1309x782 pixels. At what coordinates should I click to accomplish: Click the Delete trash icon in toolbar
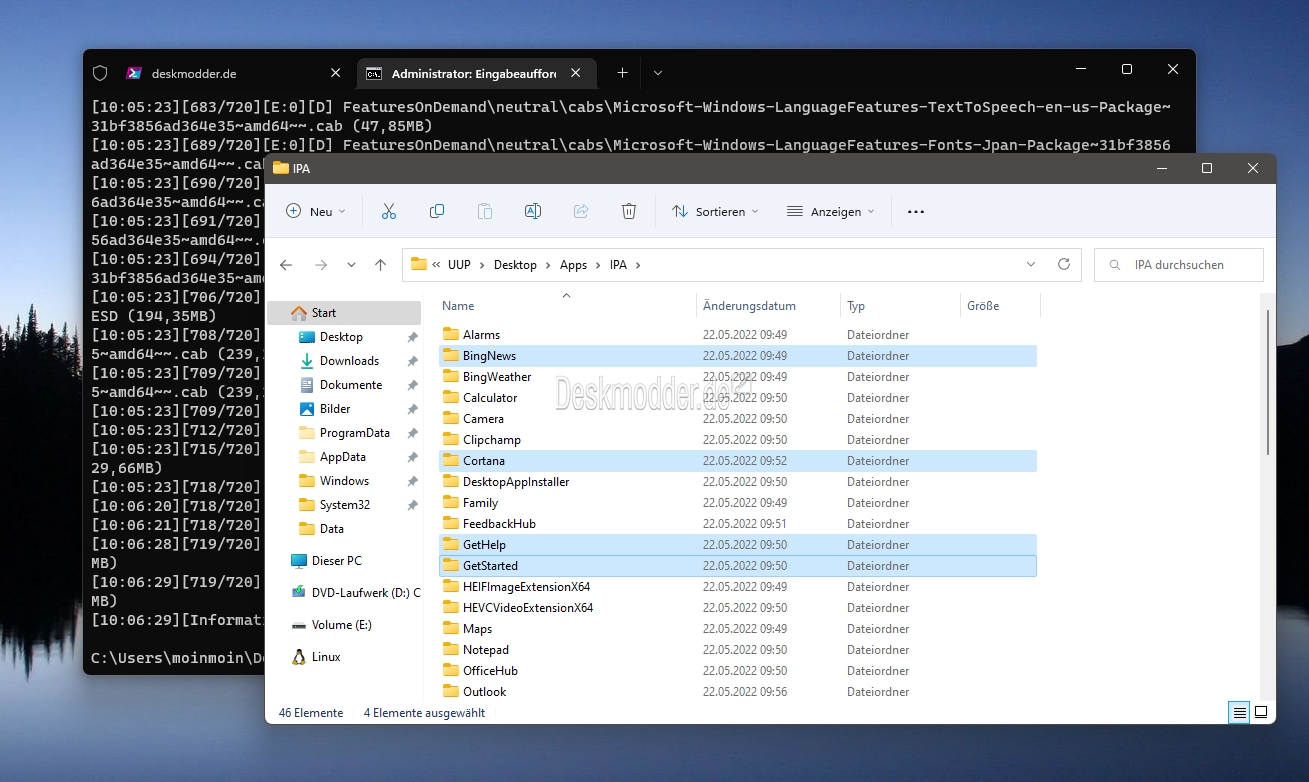pos(629,211)
